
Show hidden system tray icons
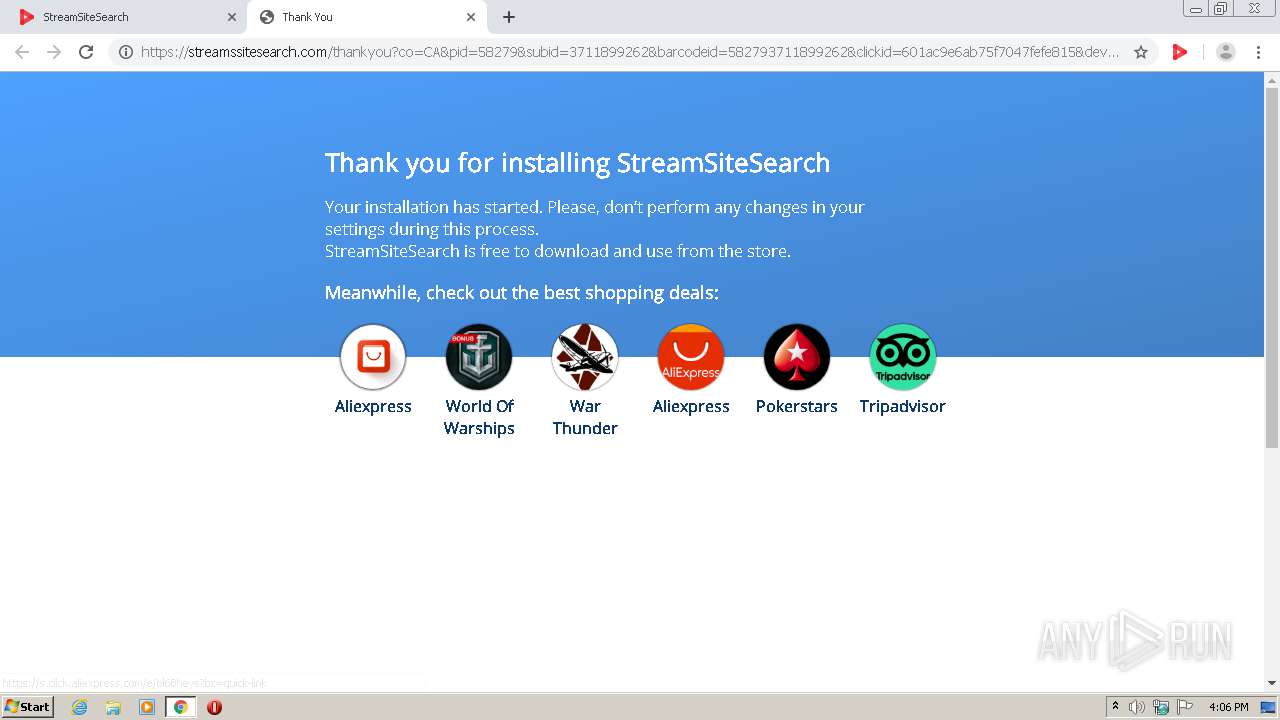coord(1115,707)
